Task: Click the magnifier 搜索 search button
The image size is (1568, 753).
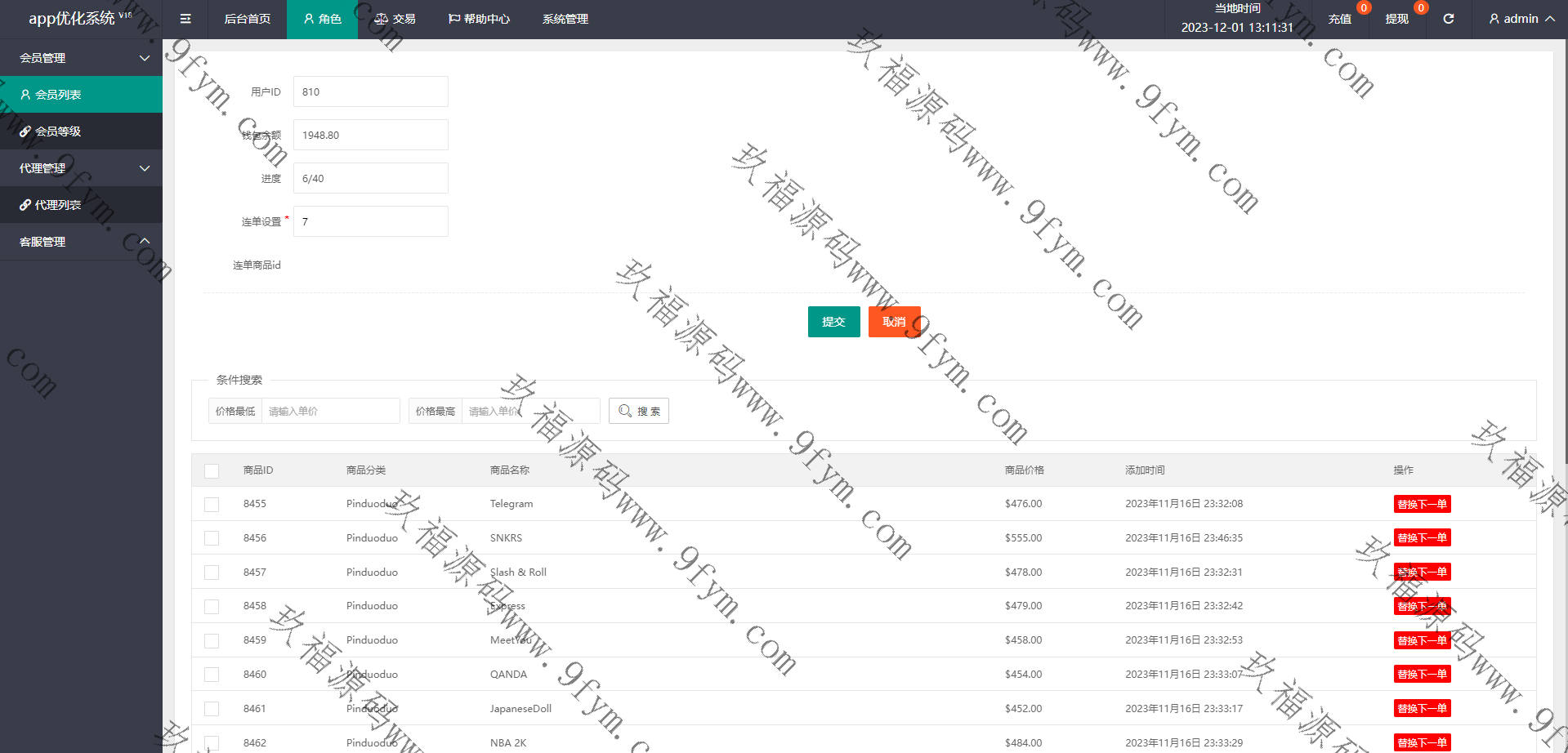Action: 638,411
